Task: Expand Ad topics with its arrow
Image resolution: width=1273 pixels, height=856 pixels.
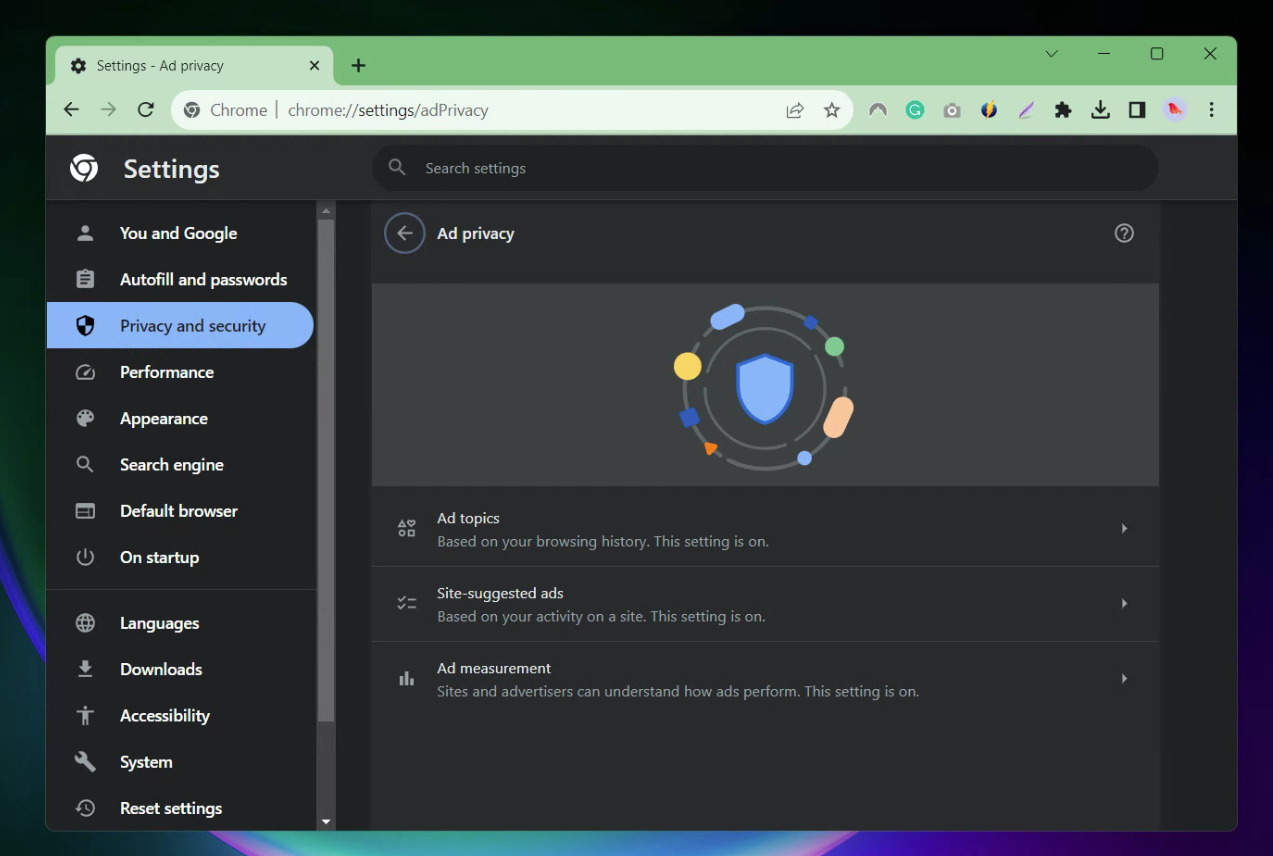Action: tap(1124, 529)
